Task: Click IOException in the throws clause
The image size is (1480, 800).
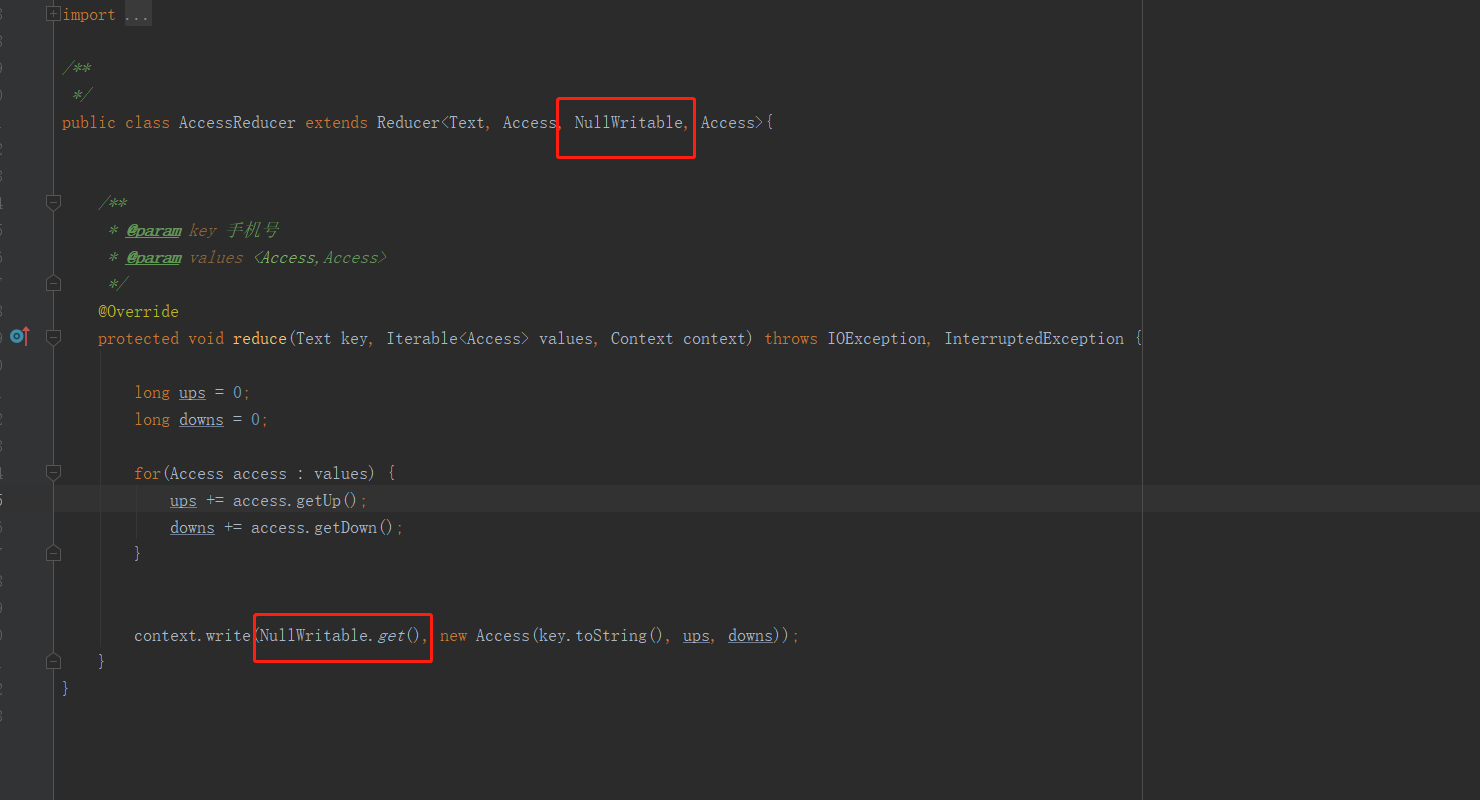Action: (876, 339)
